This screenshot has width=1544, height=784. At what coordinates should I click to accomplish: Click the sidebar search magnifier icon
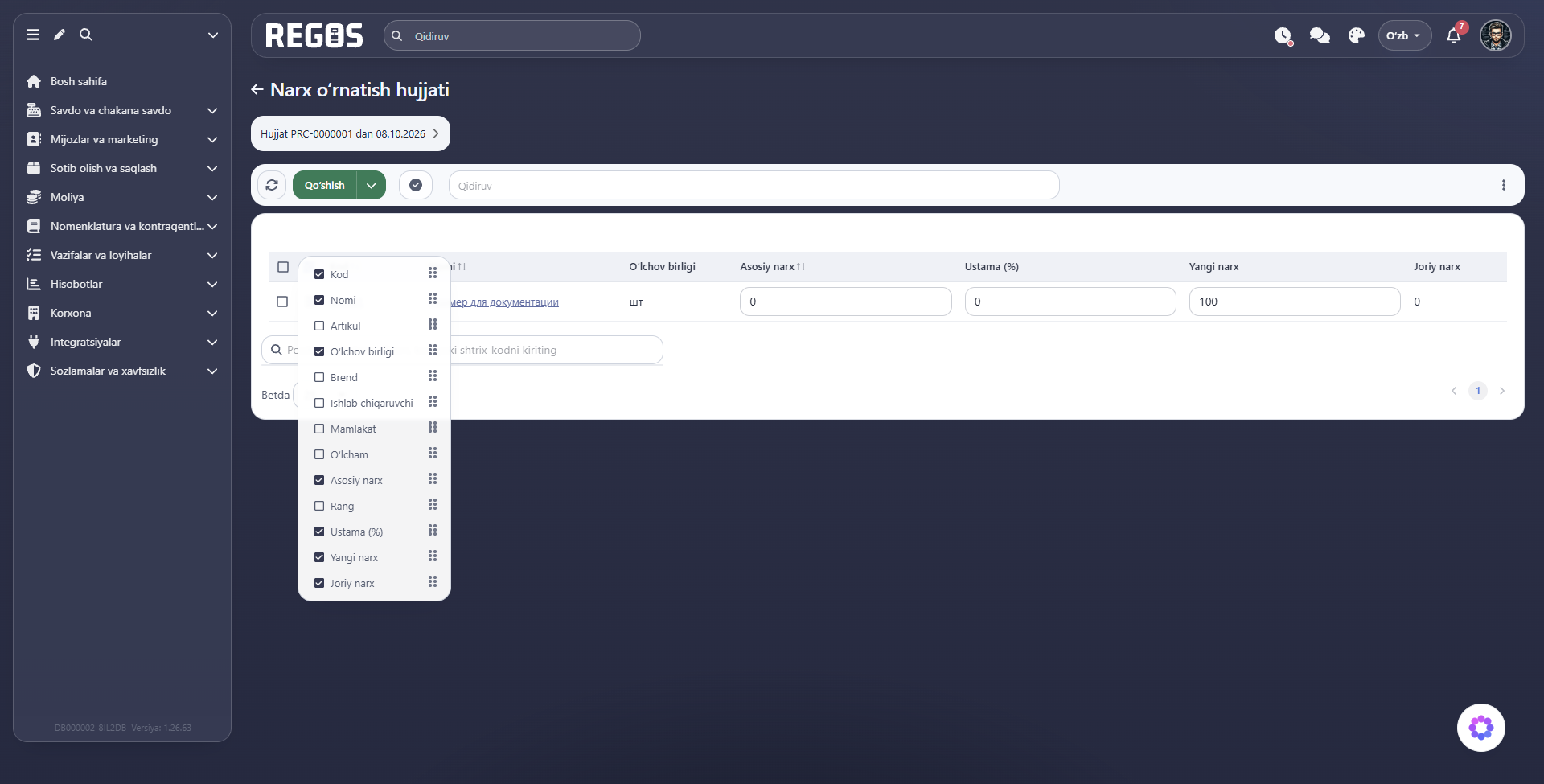click(86, 35)
